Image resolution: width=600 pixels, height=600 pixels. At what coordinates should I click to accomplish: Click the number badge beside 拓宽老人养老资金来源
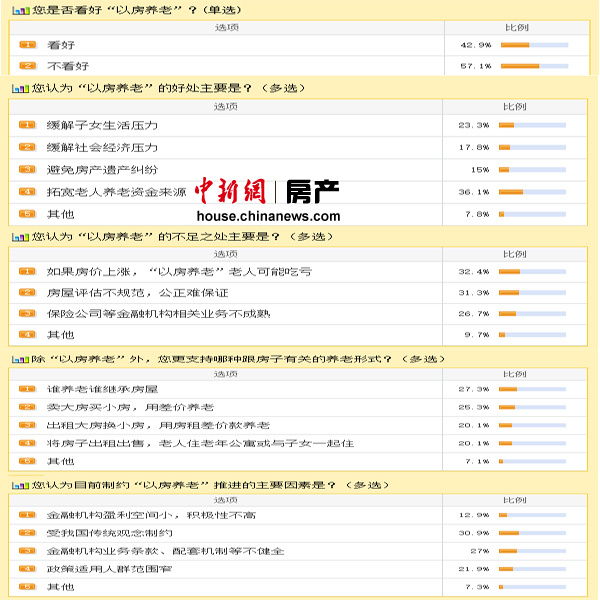point(27,191)
